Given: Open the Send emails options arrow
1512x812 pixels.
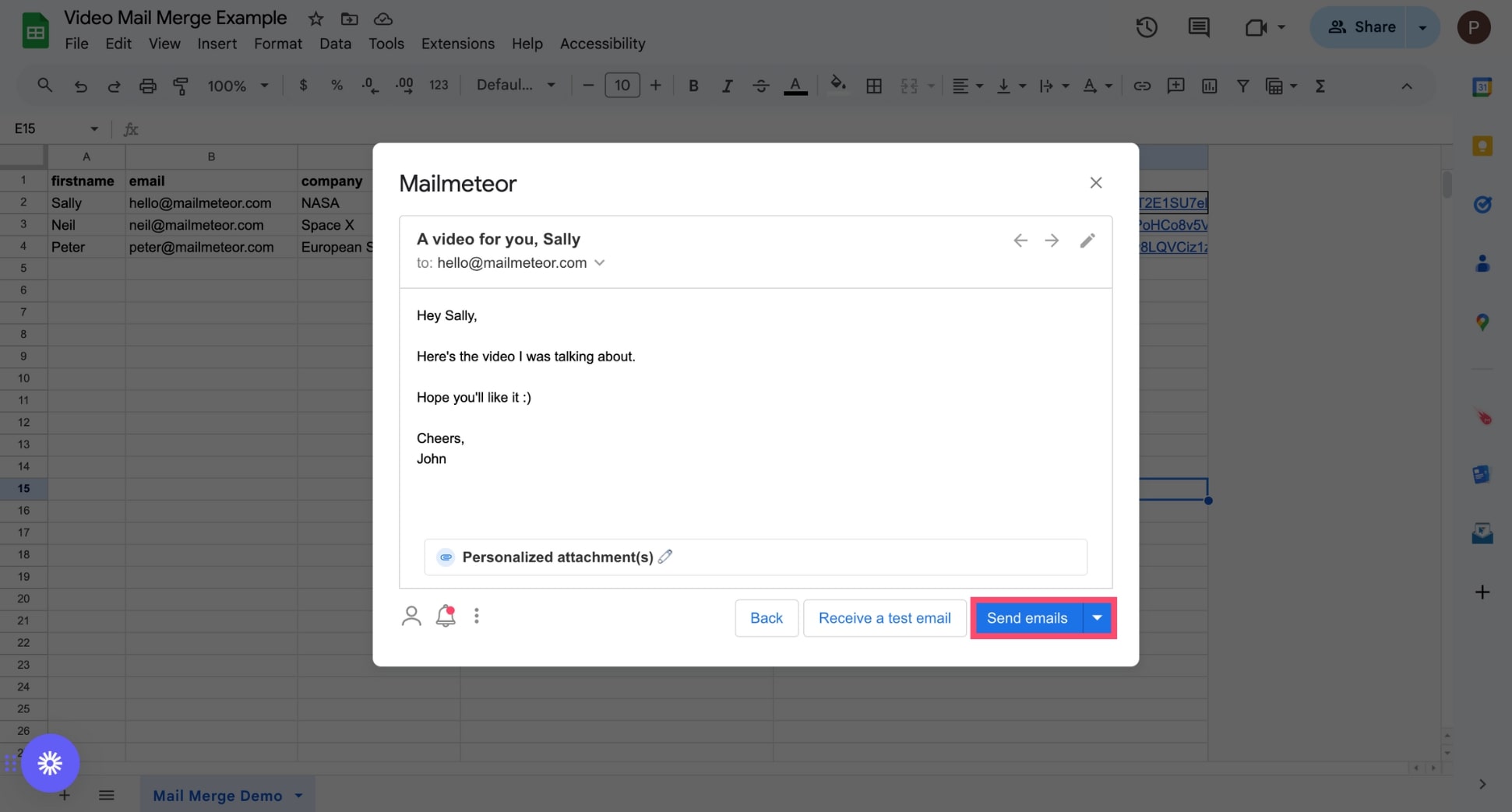Looking at the screenshot, I should tap(1097, 617).
